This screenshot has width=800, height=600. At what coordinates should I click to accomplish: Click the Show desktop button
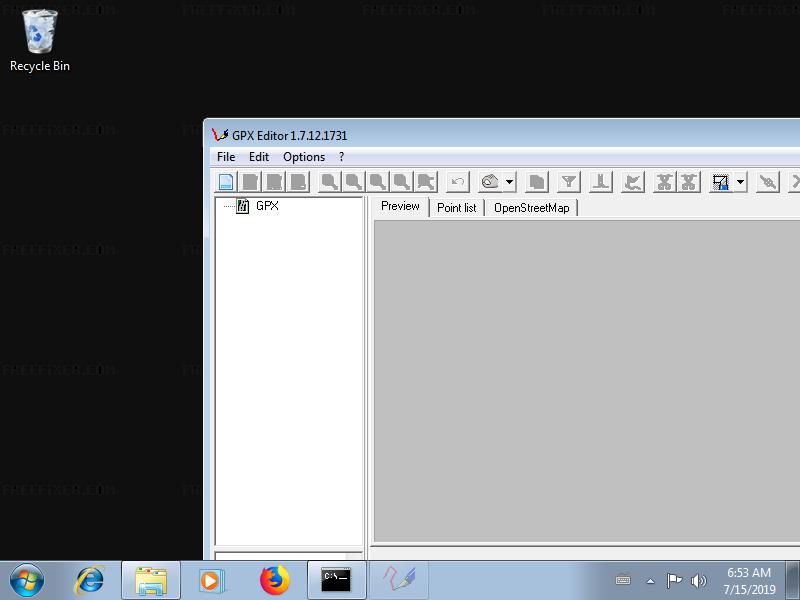[792, 580]
